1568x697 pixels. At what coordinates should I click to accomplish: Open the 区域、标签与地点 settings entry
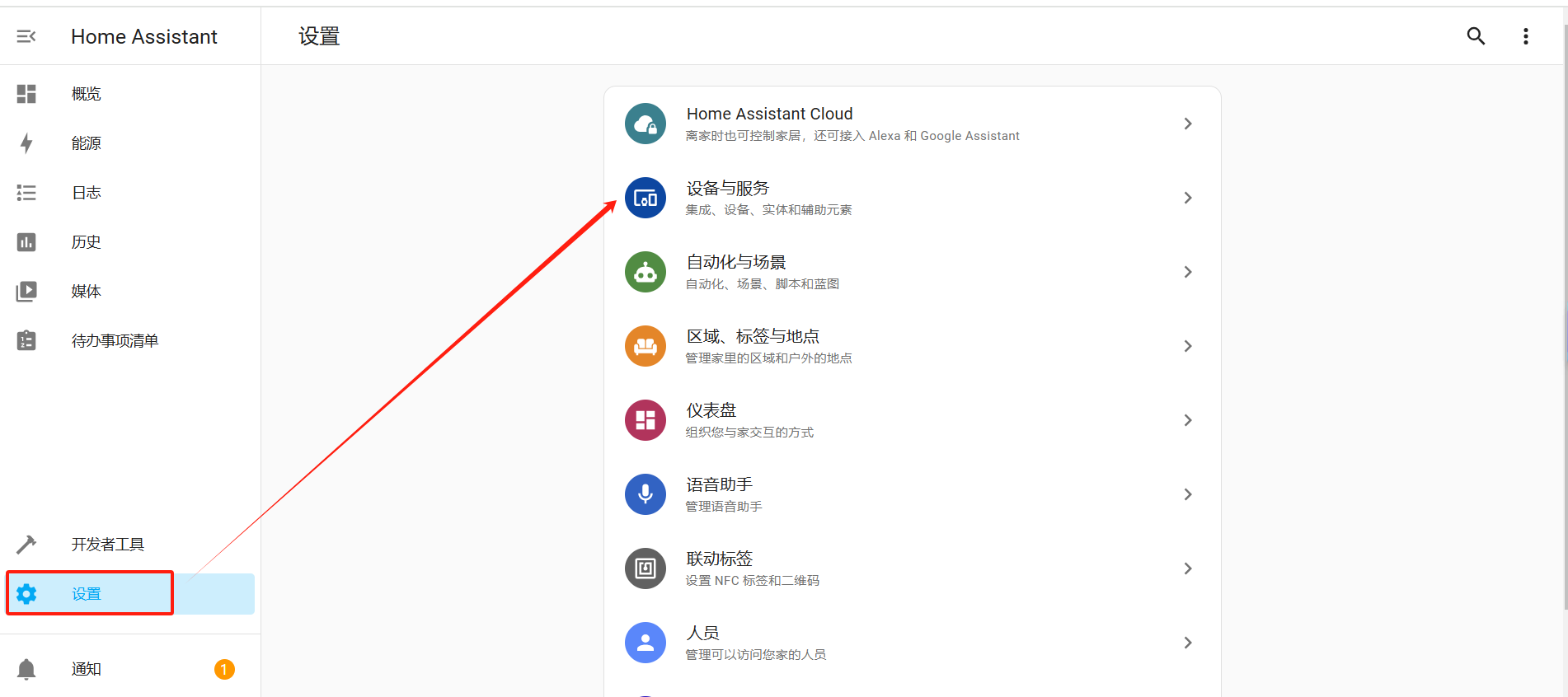[x=913, y=346]
